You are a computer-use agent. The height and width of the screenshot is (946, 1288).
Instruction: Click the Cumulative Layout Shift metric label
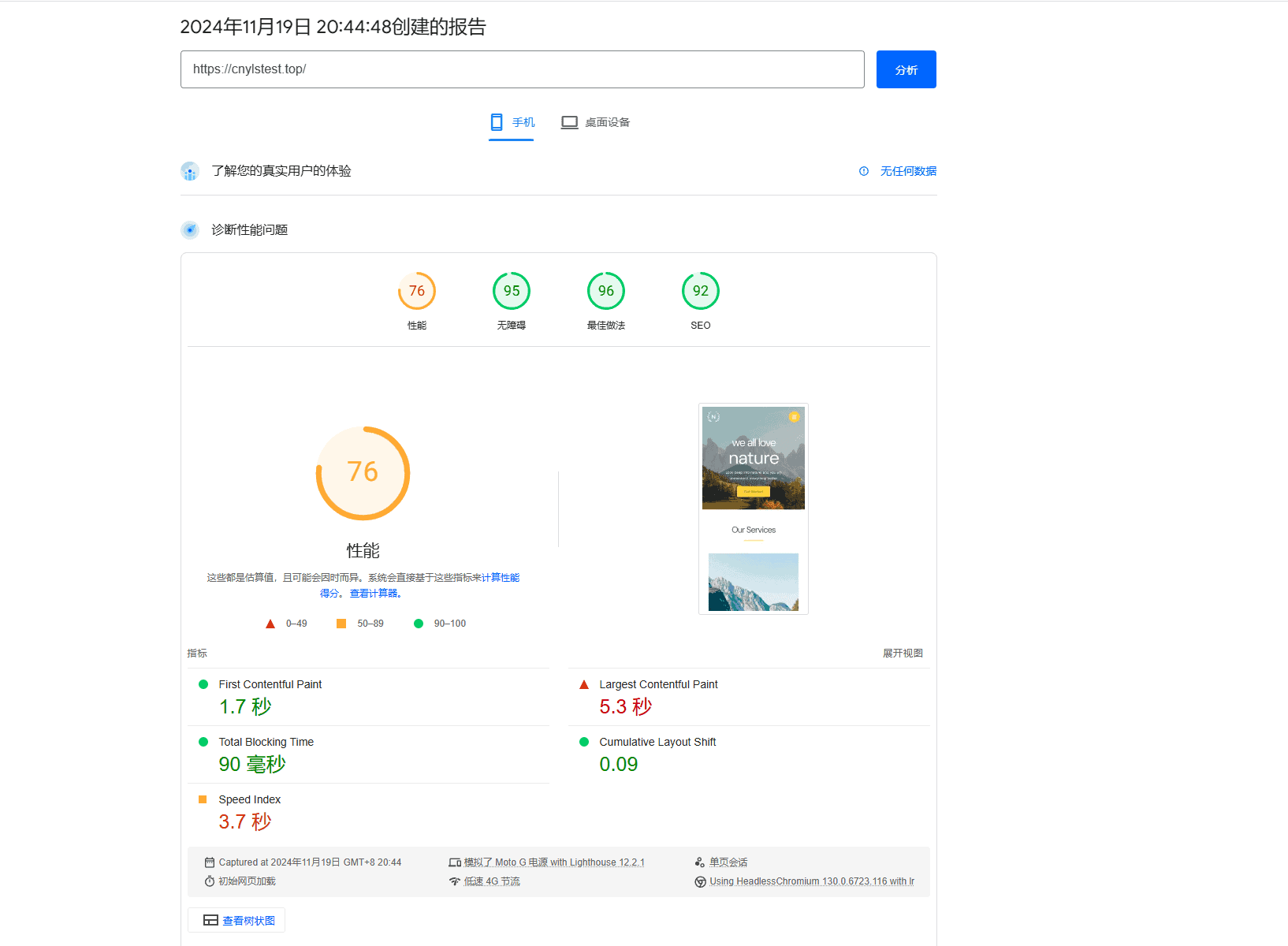coord(657,742)
